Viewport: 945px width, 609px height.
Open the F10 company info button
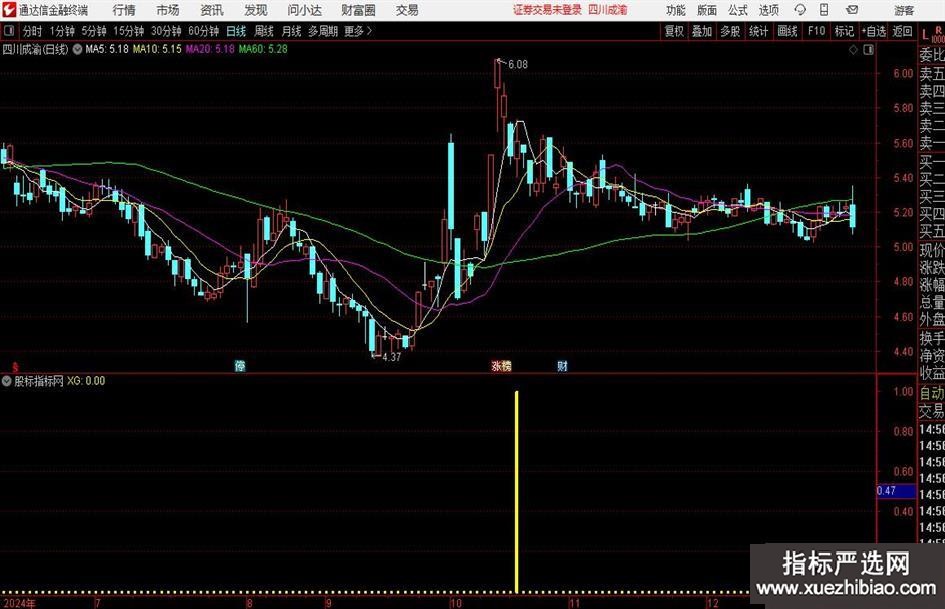coord(817,31)
